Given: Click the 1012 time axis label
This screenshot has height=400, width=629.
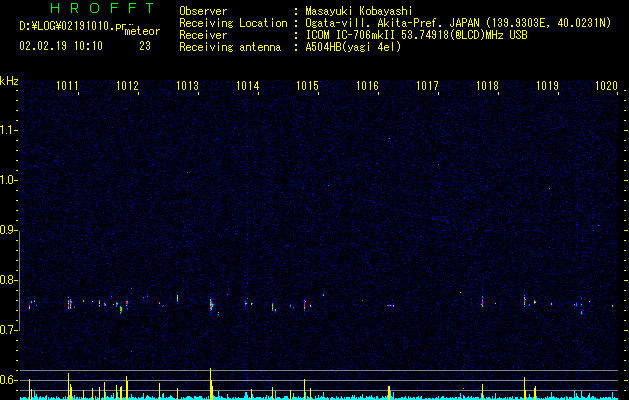Looking at the screenshot, I should click(127, 86).
